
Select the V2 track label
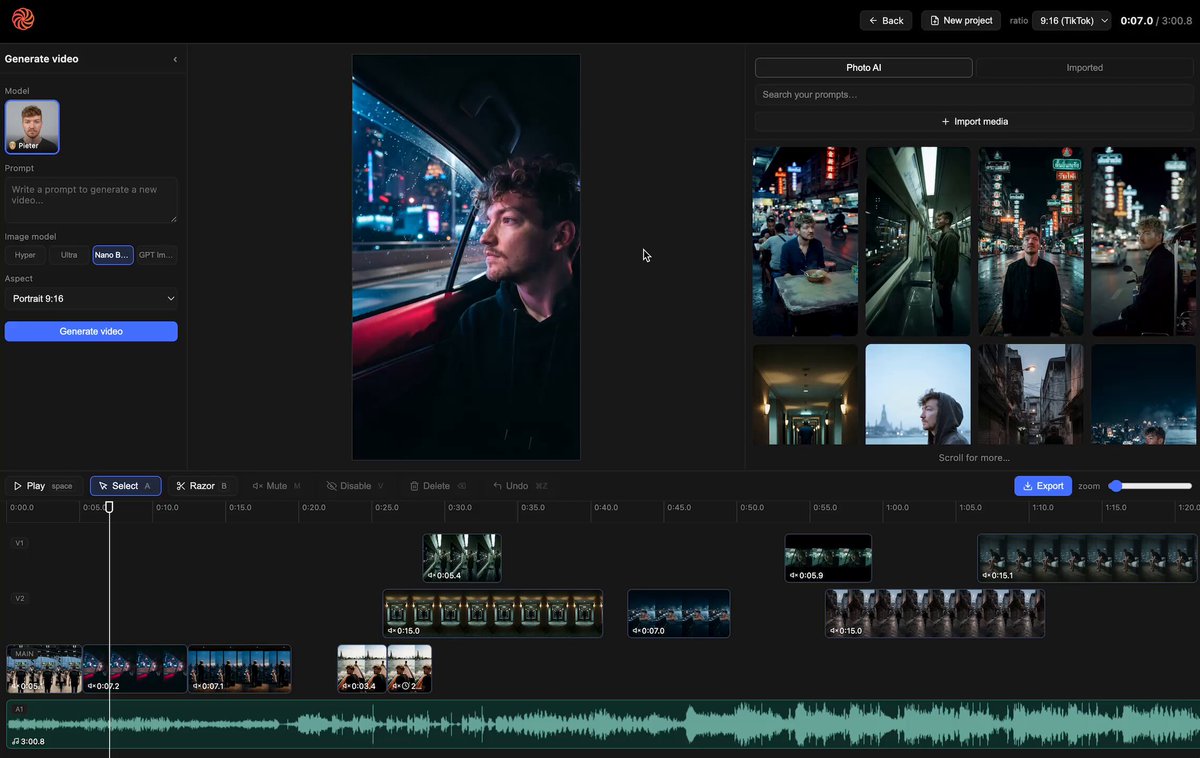(20, 598)
